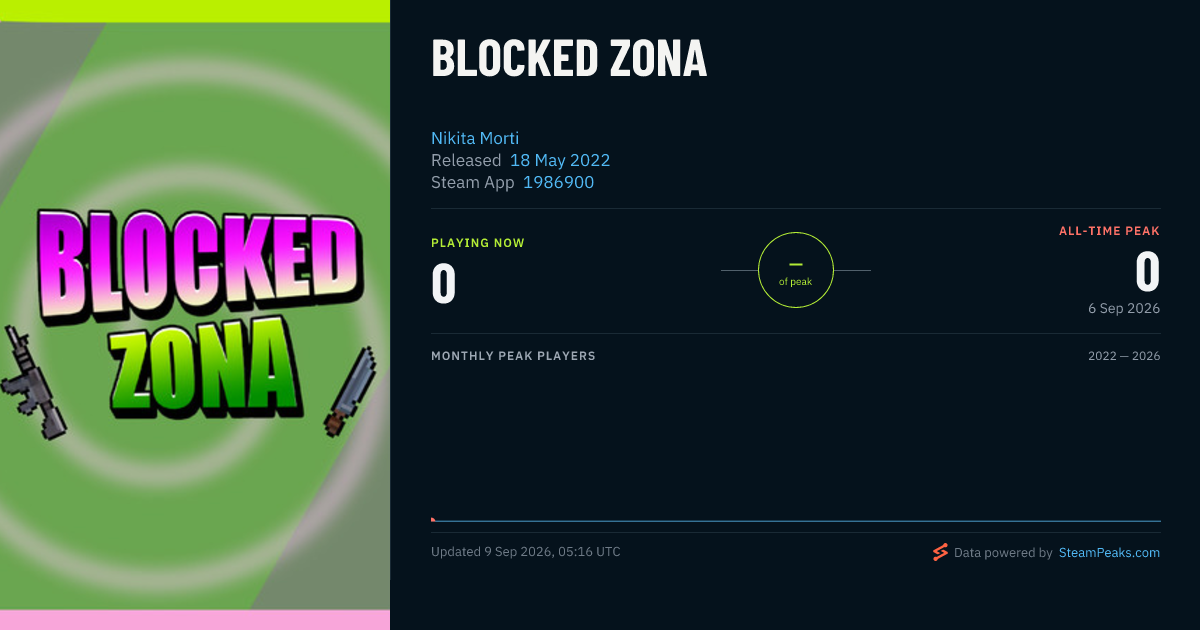1200x630 pixels.
Task: Visit the SteamPeaks.com link
Action: [x=1109, y=552]
